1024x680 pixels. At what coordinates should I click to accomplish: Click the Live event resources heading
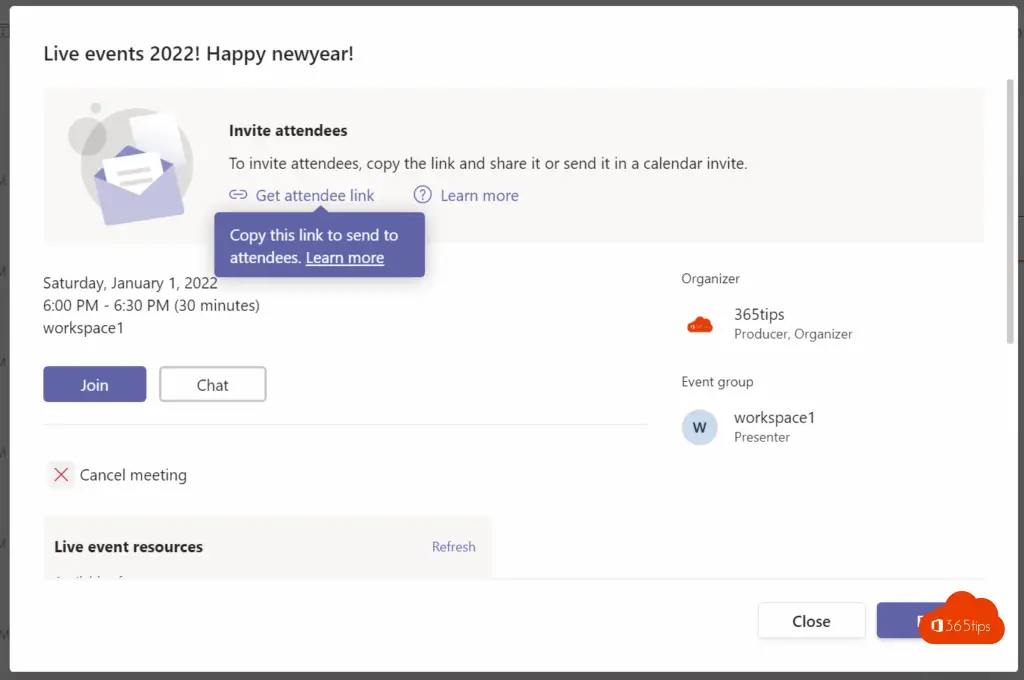tap(129, 547)
